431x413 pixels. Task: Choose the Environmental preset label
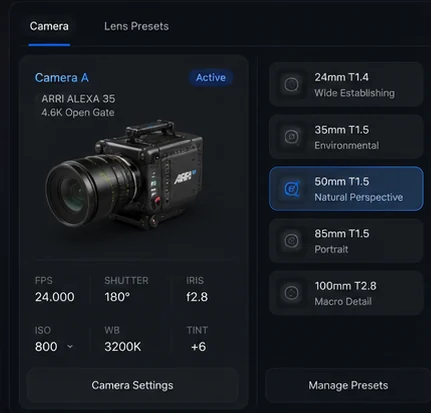coord(347,146)
